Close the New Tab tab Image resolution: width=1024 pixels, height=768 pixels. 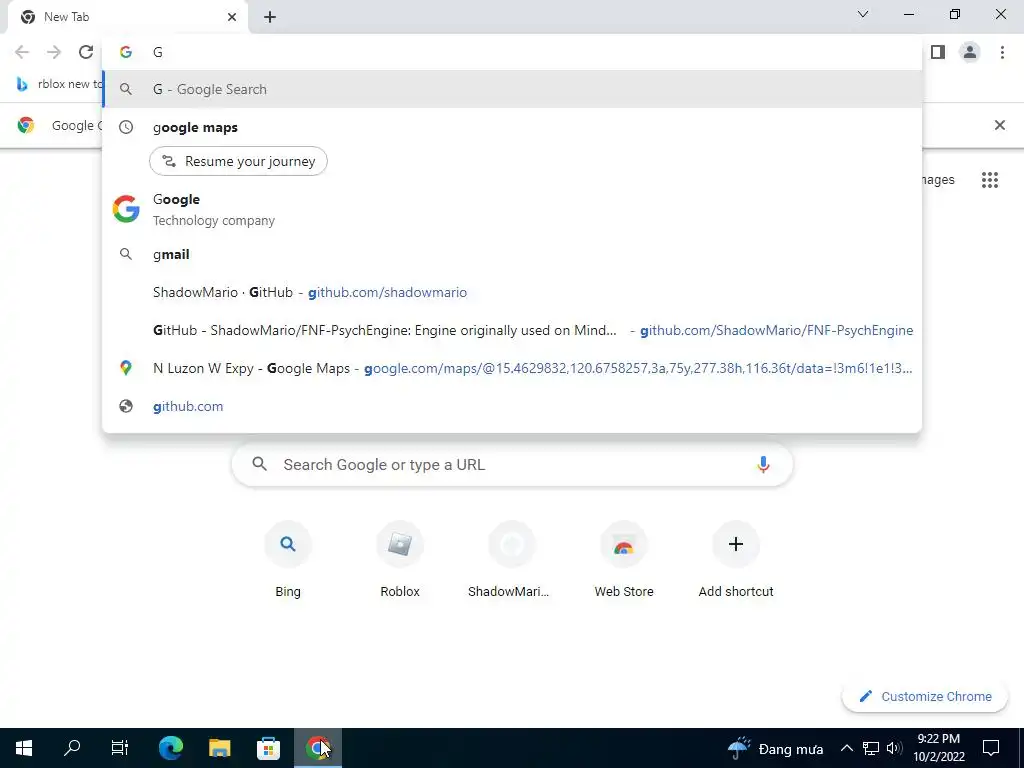[x=232, y=17]
